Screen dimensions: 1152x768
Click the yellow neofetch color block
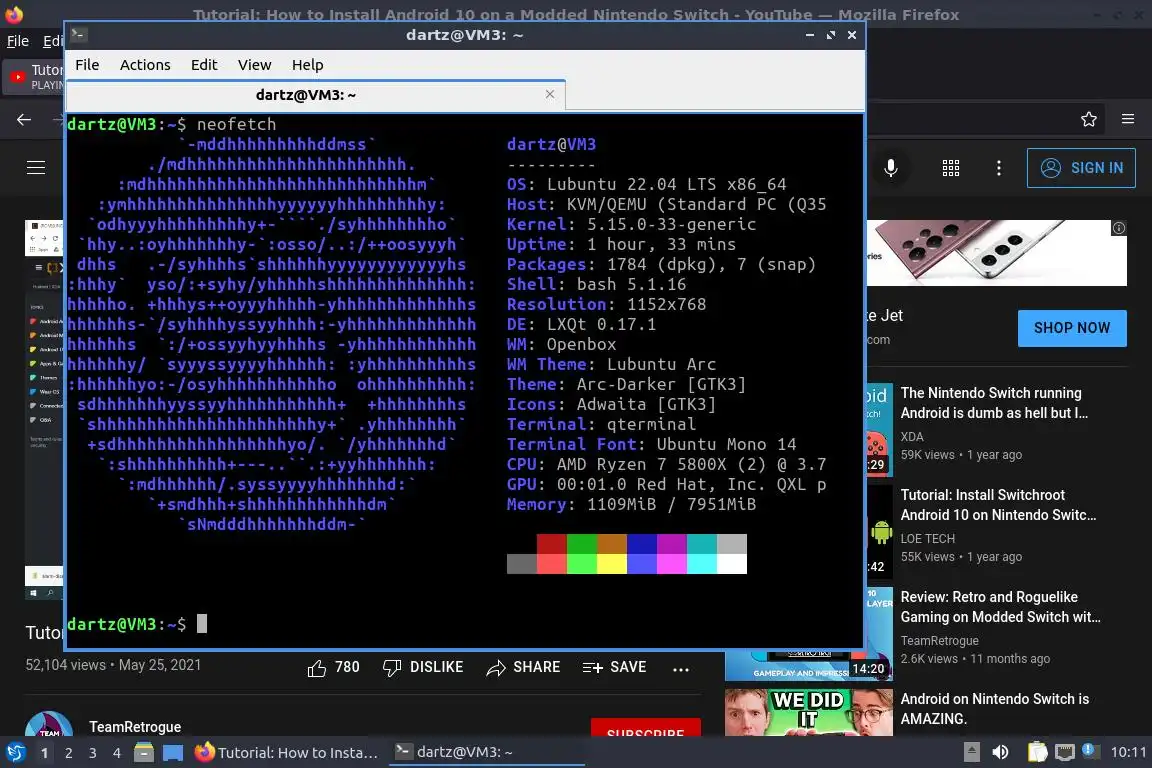point(611,564)
